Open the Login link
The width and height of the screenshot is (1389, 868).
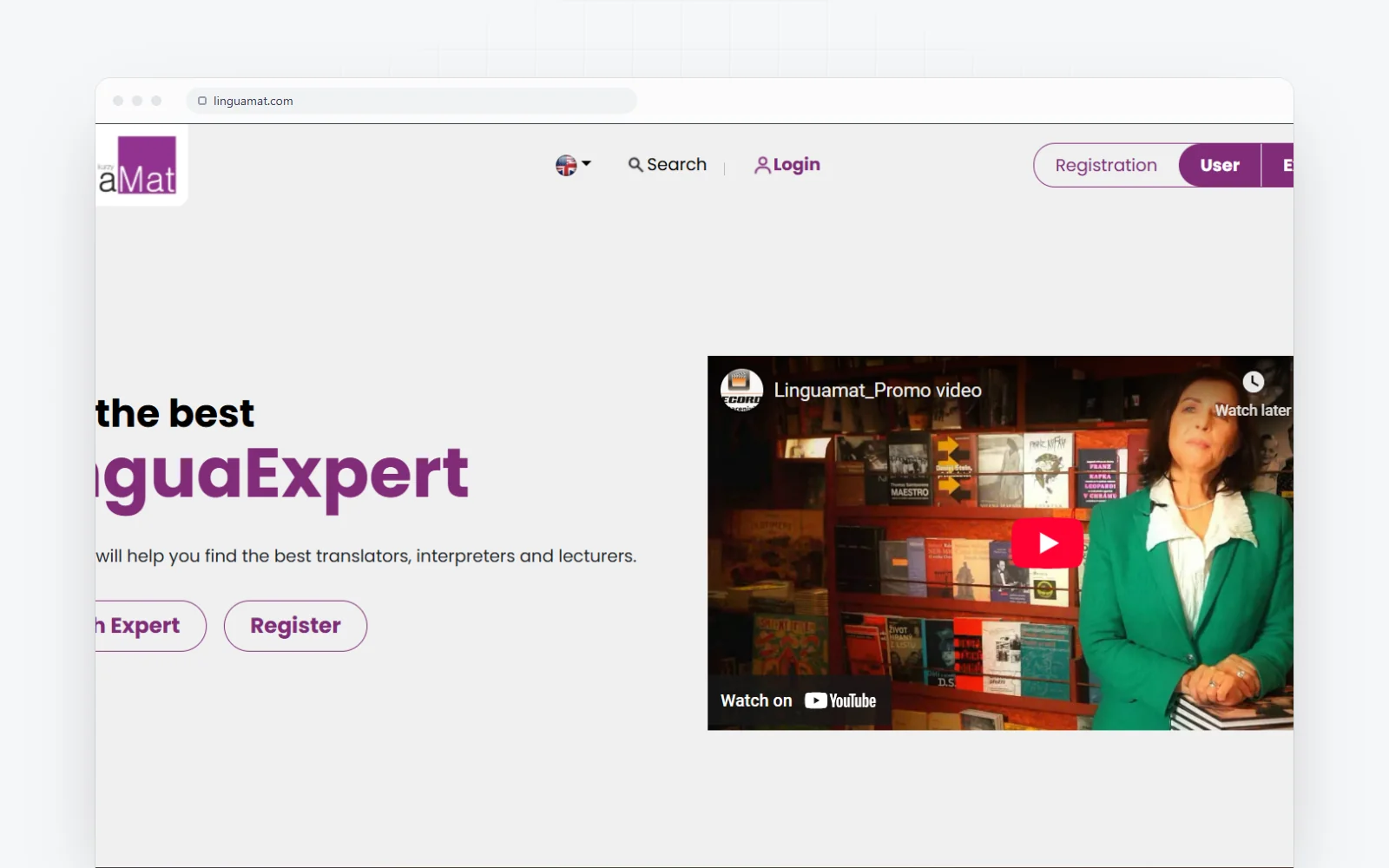coord(787,165)
